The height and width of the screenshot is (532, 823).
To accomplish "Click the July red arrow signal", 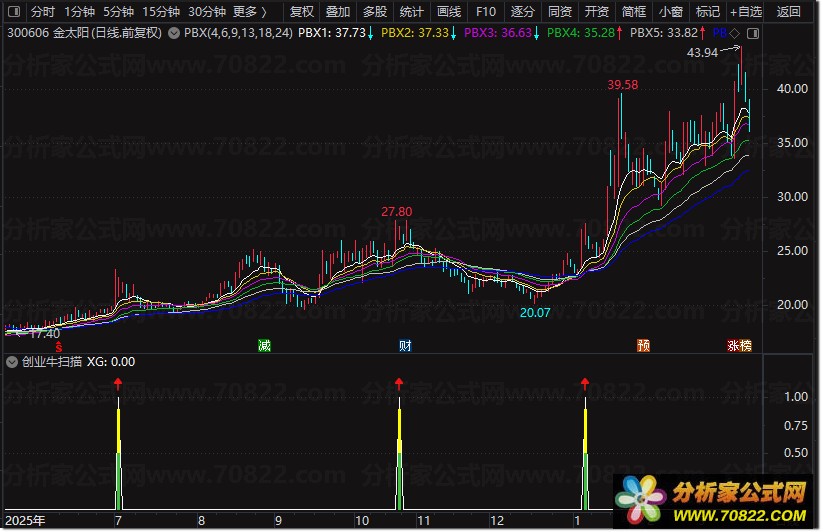I will 118,384.
